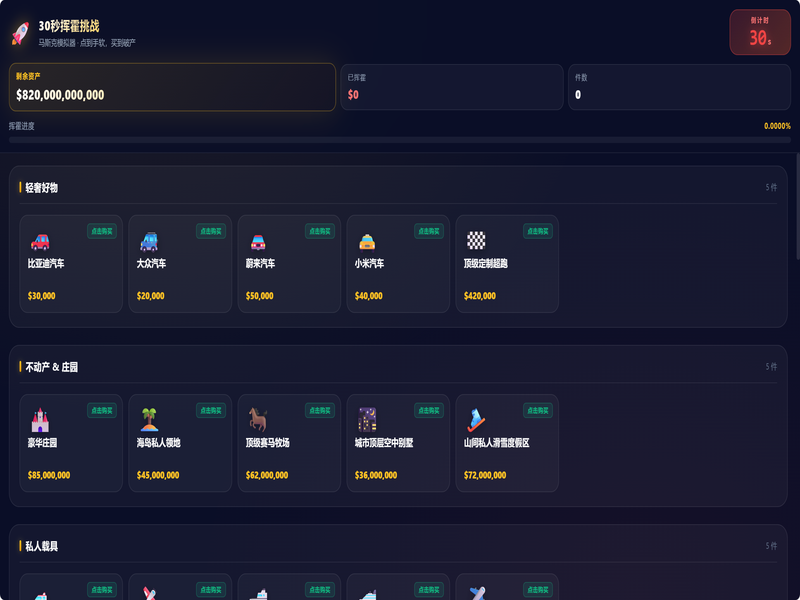Click 点击购买 on the 小米汽车 card
The image size is (800, 600).
click(429, 231)
